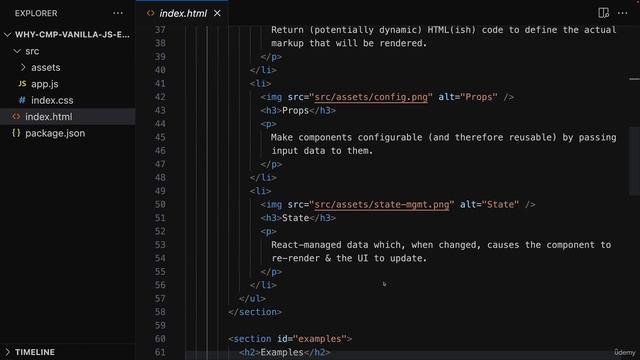This screenshot has height=360, width=640.
Task: Open package.json file
Action: tap(55, 133)
